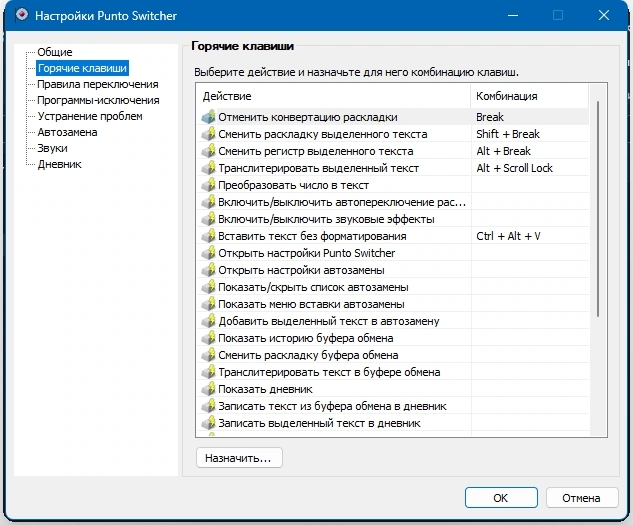This screenshot has height=525, width=633.
Task: Select row Отменить конвертацию раскладки
Action: click(x=392, y=117)
